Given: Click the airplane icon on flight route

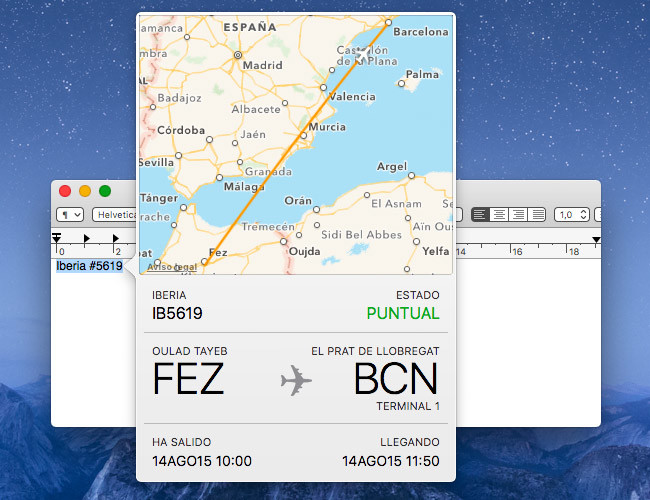Looking at the screenshot, I should (362, 54).
